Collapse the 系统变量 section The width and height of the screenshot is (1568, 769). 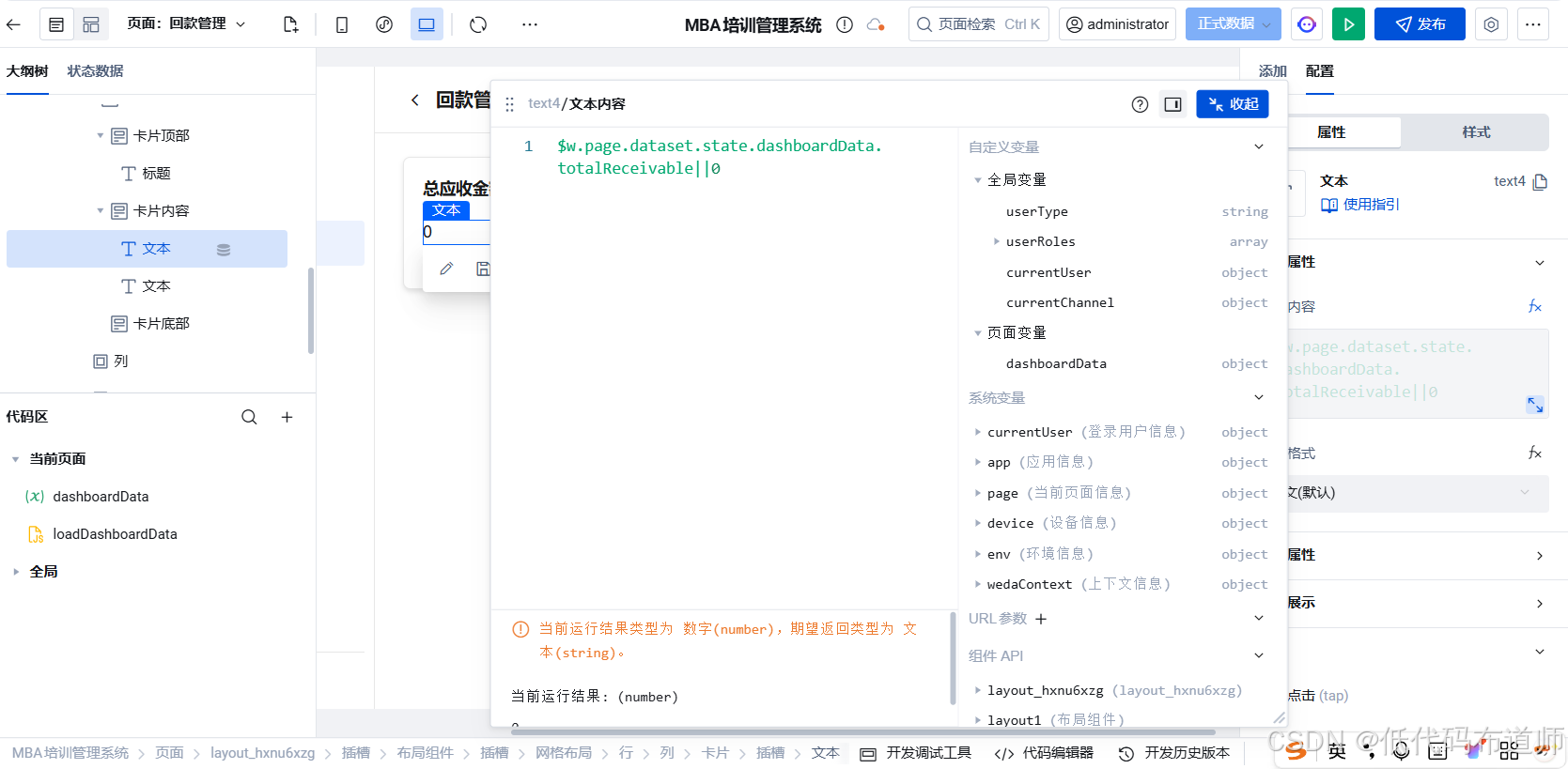(x=1259, y=397)
